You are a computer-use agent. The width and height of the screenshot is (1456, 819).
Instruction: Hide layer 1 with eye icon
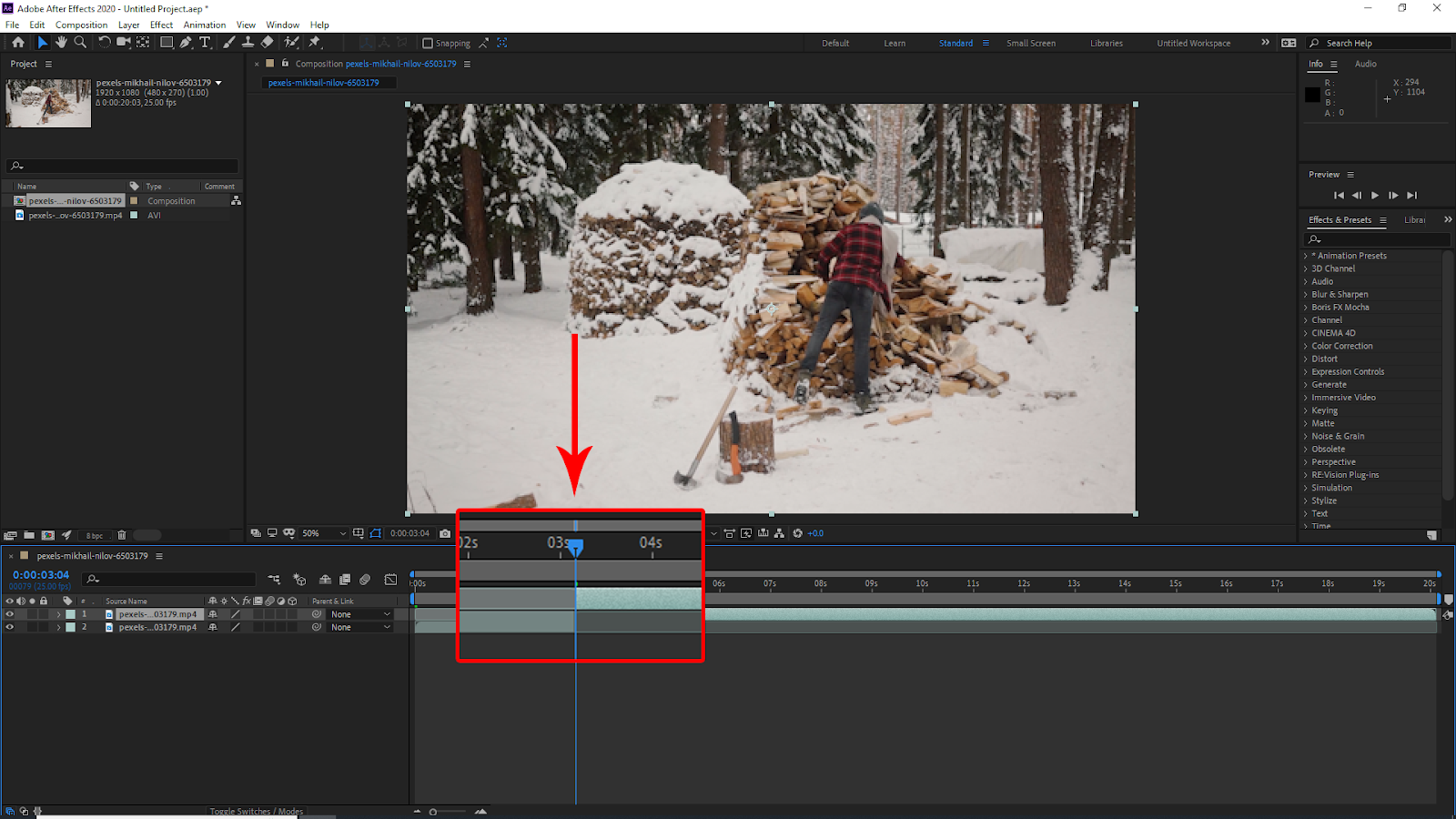coord(10,614)
